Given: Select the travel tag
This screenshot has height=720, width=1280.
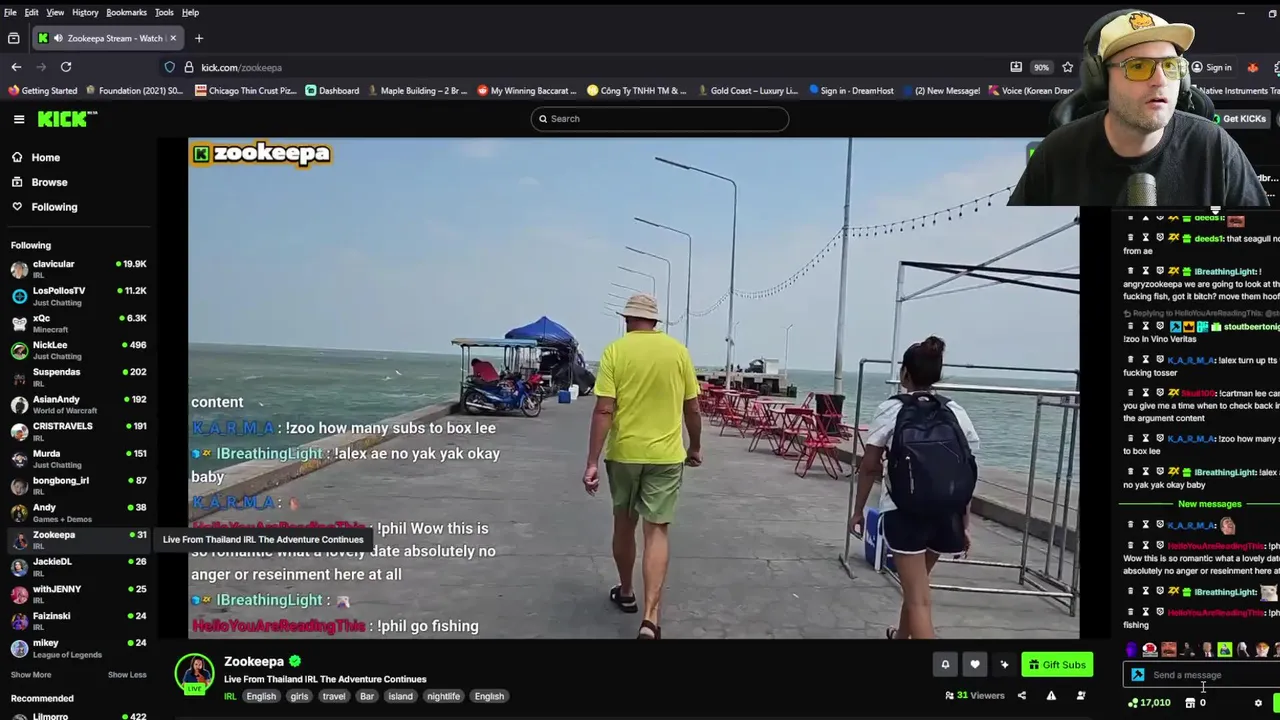Looking at the screenshot, I should pos(334,696).
